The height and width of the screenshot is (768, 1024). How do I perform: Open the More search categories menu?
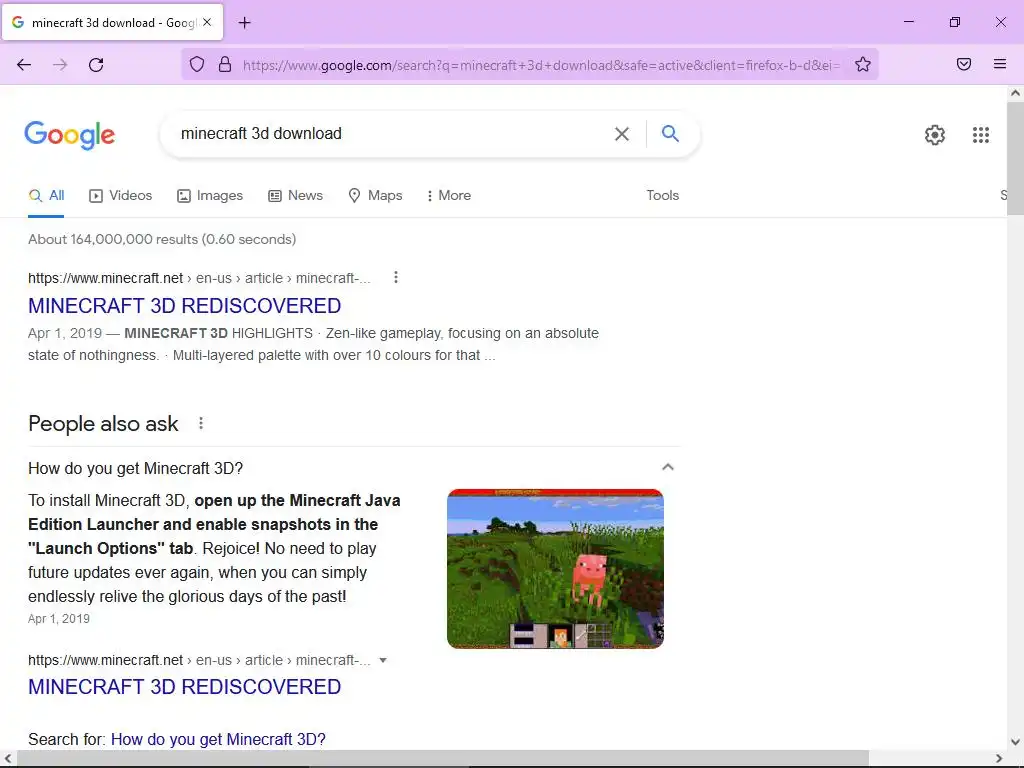pos(449,195)
